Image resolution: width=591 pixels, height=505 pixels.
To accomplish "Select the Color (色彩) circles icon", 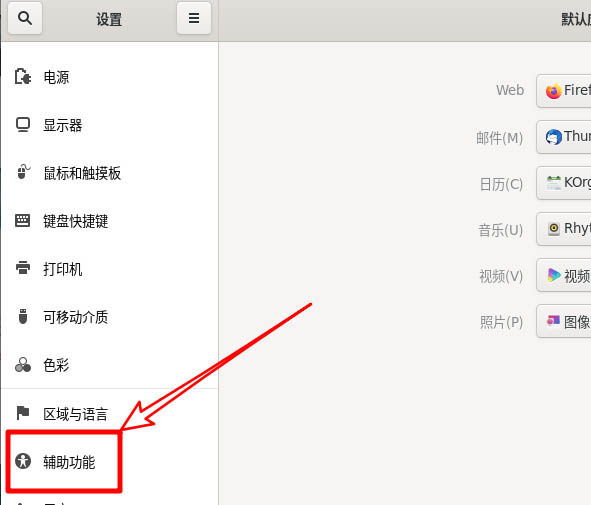I will pyautogui.click(x=23, y=364).
